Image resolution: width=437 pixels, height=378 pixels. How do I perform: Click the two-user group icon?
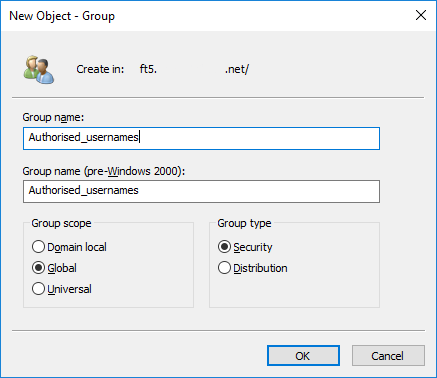(39, 69)
